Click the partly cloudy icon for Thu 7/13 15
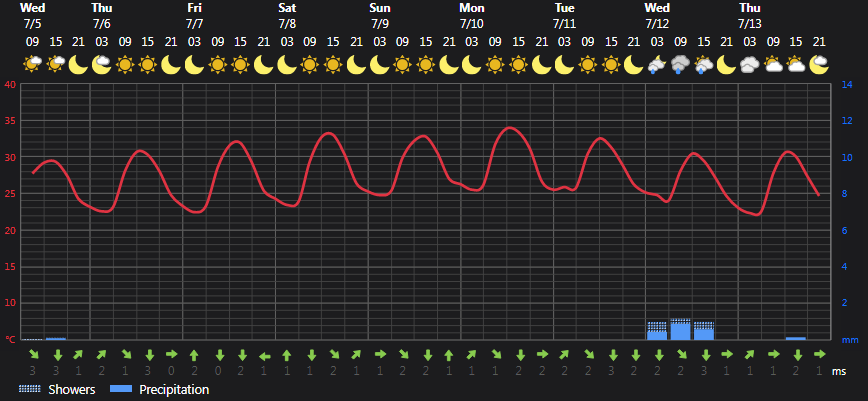 tap(796, 64)
